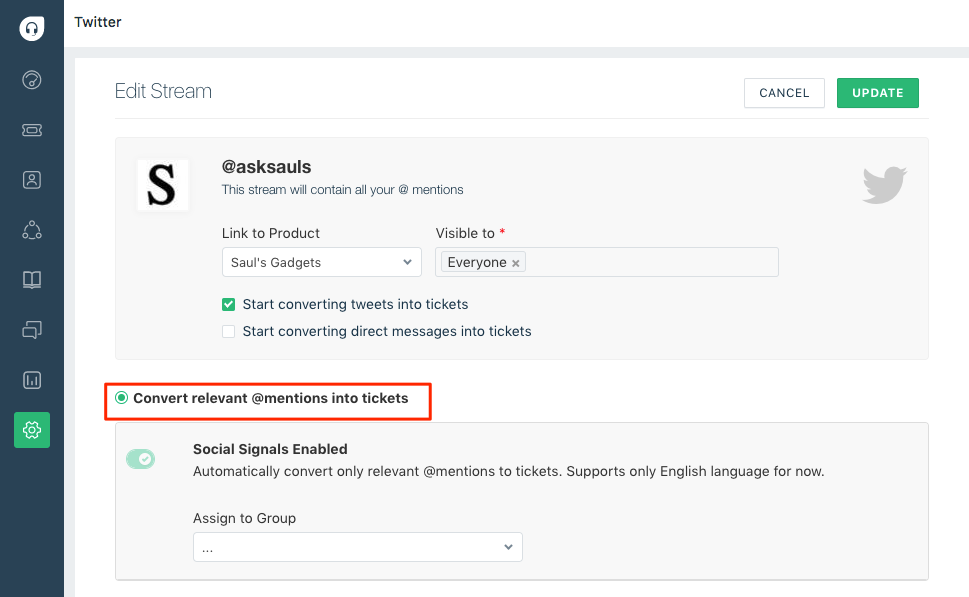Open the Admin settings gear icon
Screen dimensions: 969x597
pos(32,430)
